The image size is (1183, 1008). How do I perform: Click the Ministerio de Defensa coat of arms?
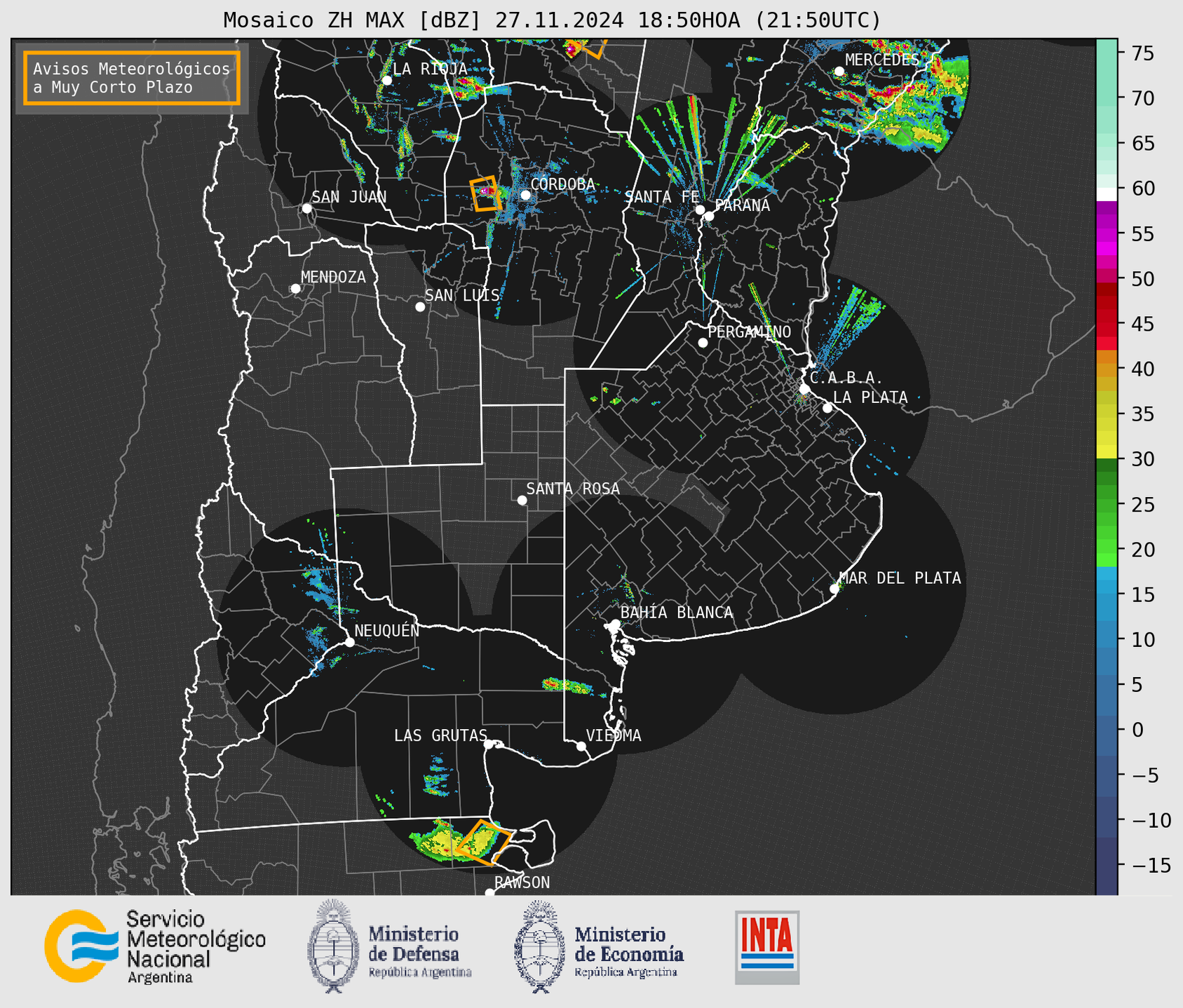coord(334,946)
